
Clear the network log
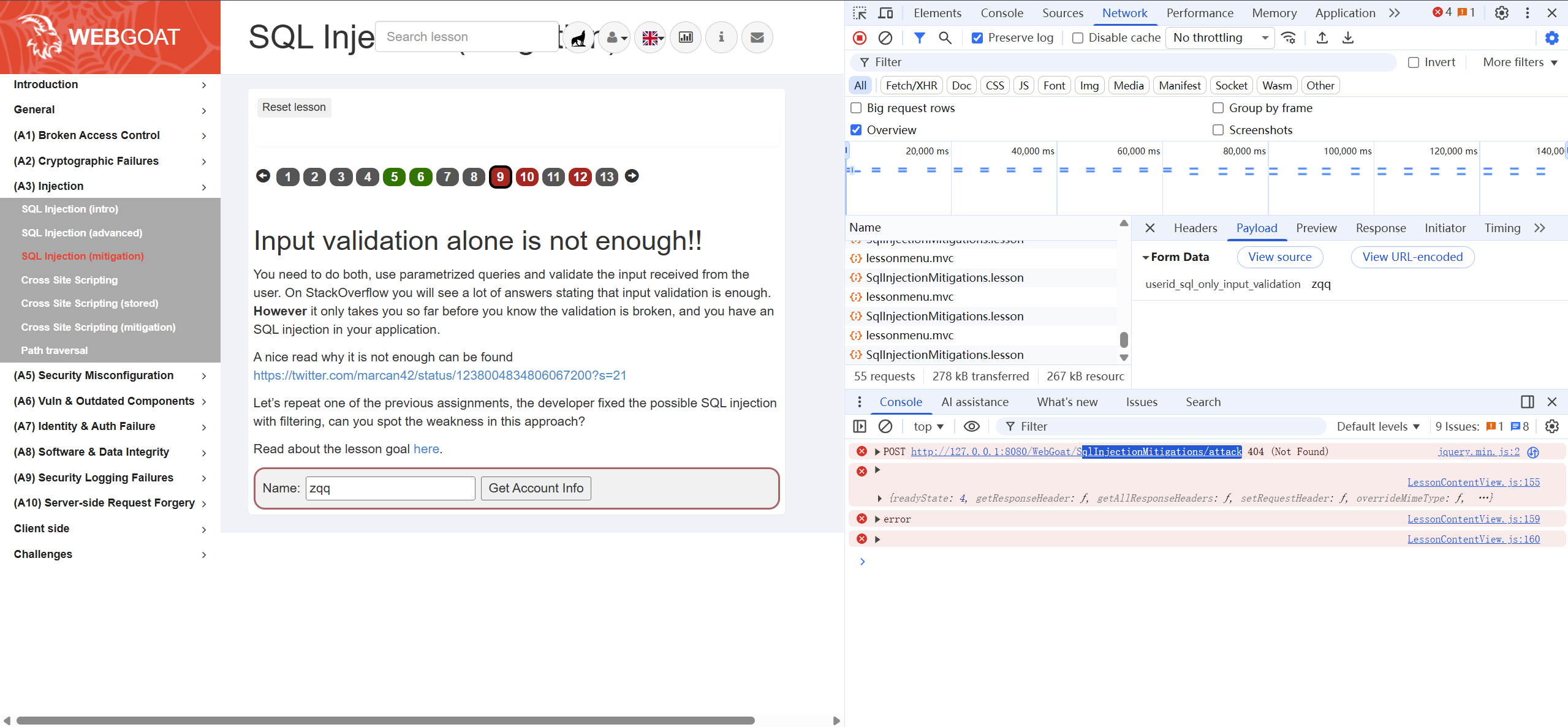(885, 38)
